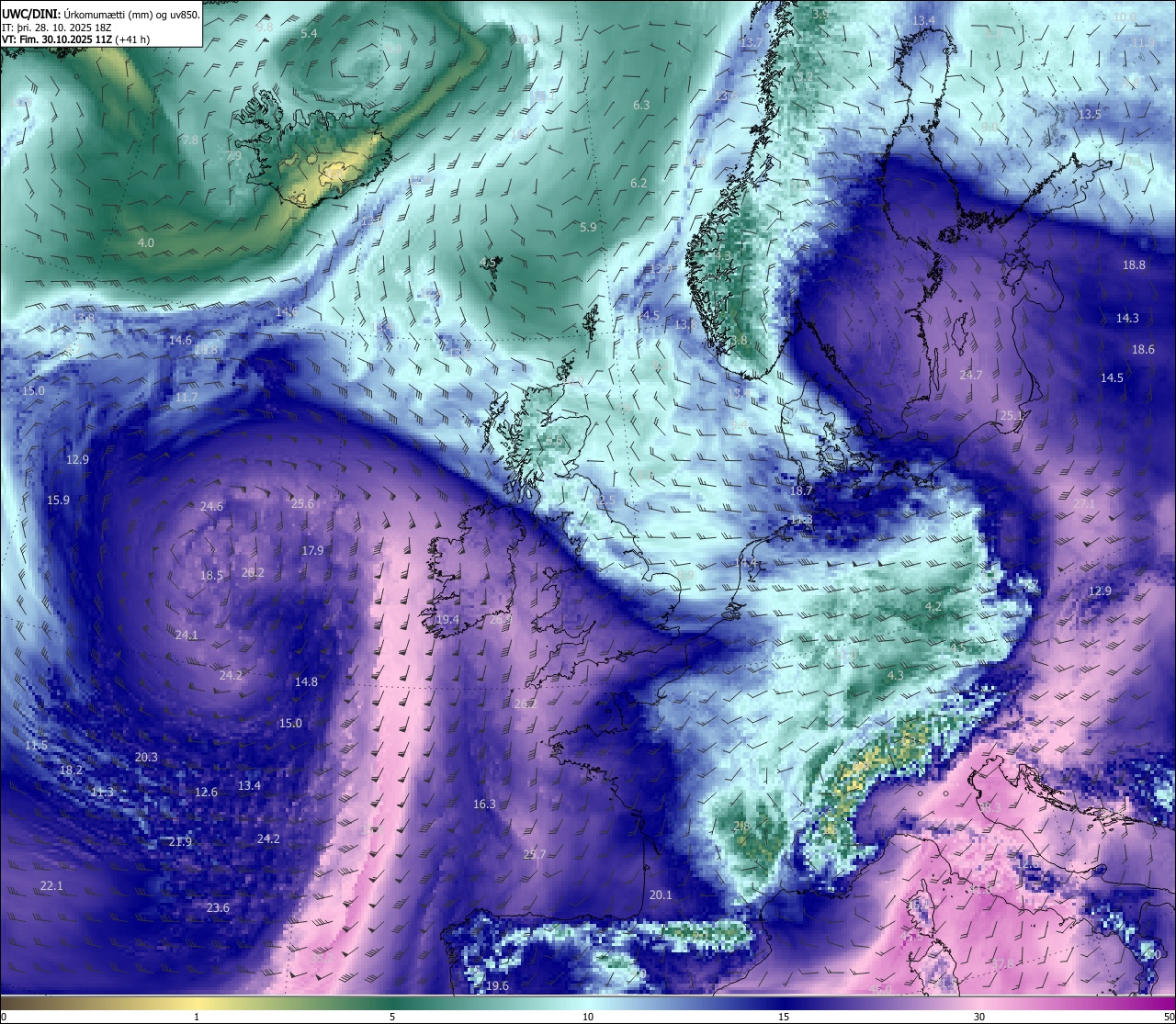Click the 23.6 value label

click(218, 907)
